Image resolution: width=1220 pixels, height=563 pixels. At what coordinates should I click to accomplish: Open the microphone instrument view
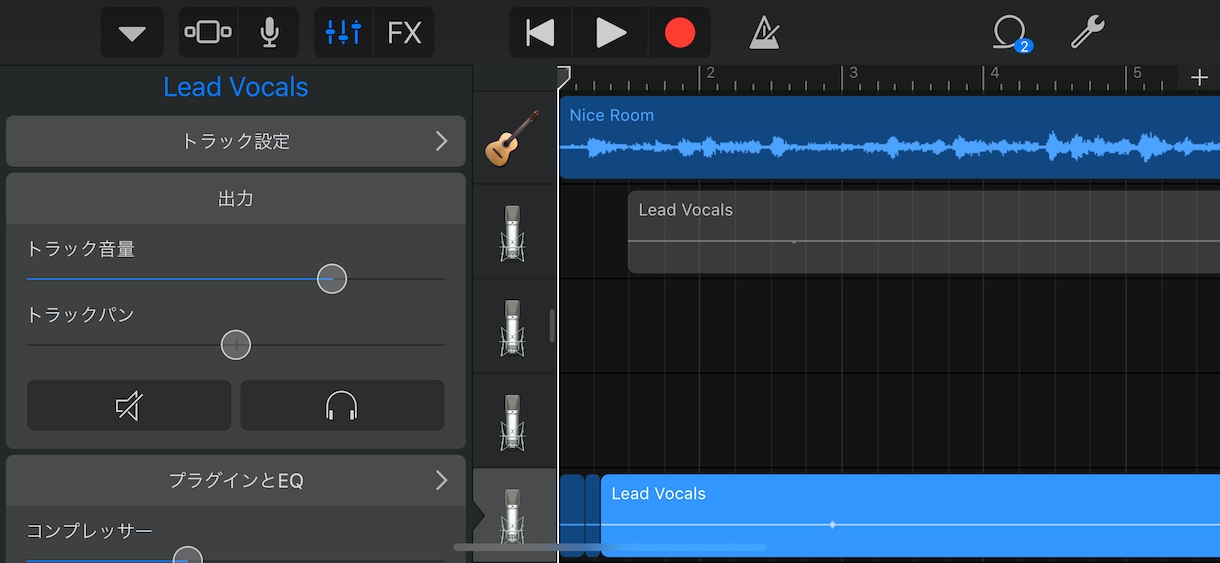(269, 33)
